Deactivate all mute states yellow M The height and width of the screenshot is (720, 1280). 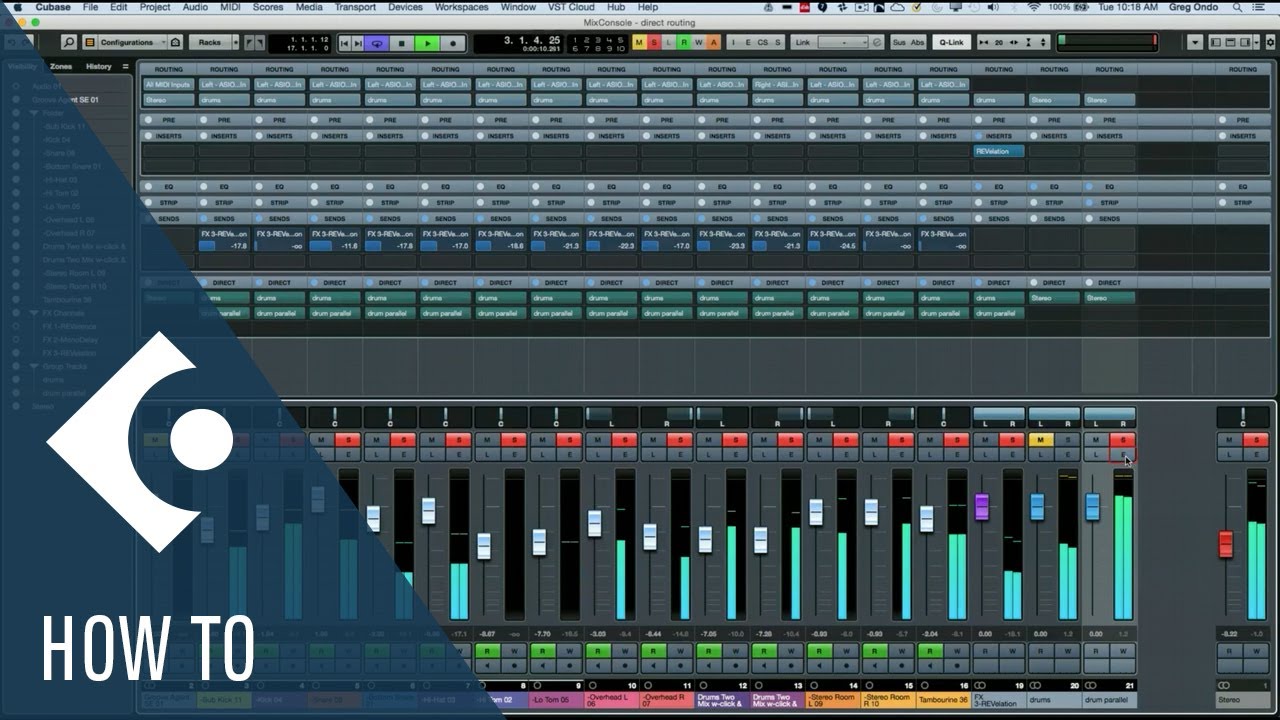point(639,43)
